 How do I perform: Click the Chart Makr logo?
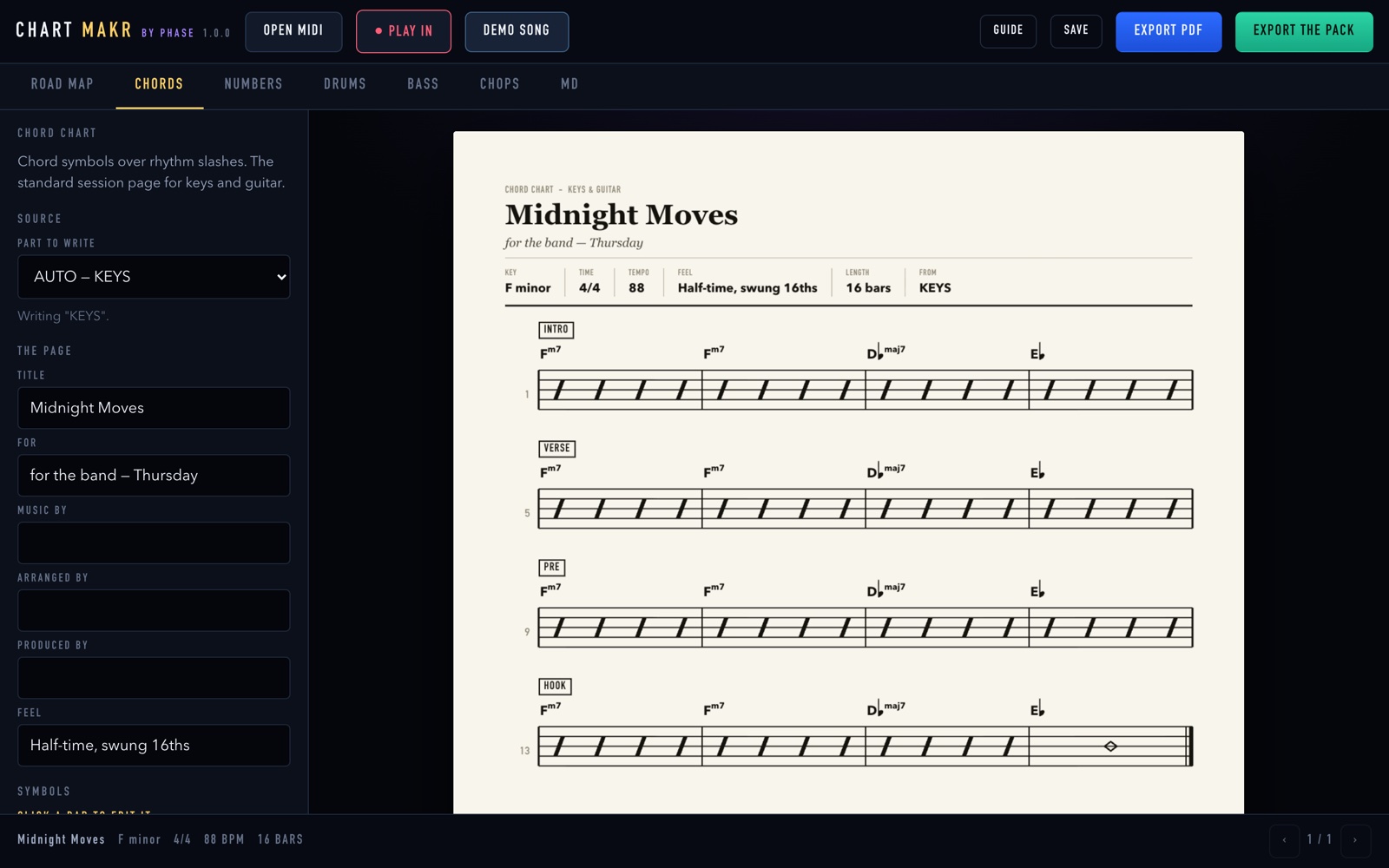[x=74, y=30]
